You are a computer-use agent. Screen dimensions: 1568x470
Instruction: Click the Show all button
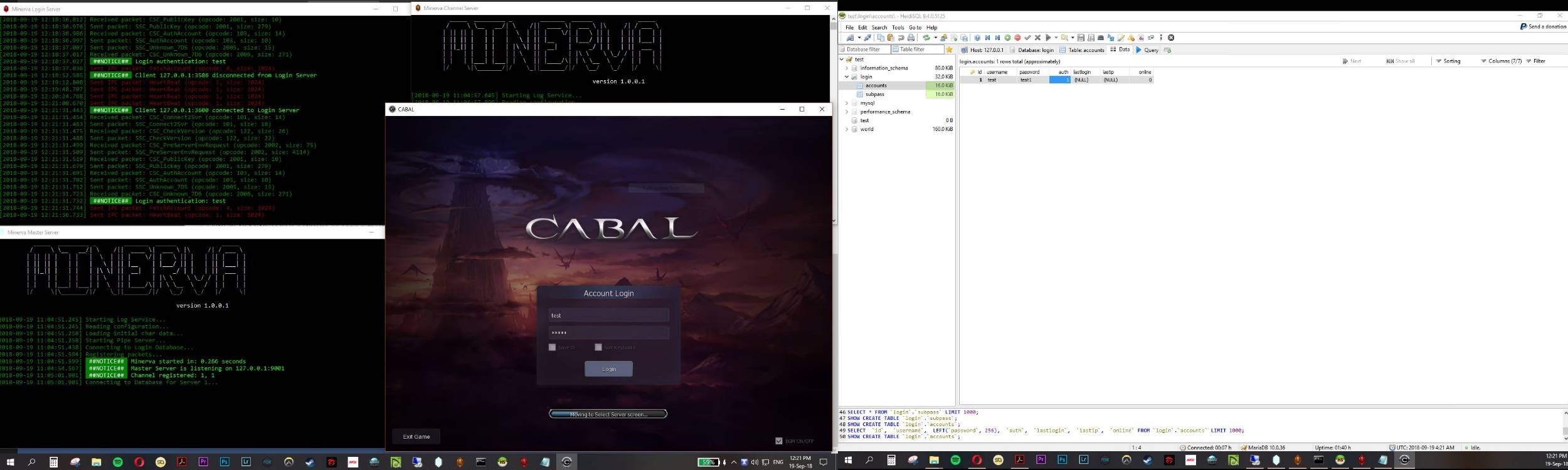(1400, 61)
